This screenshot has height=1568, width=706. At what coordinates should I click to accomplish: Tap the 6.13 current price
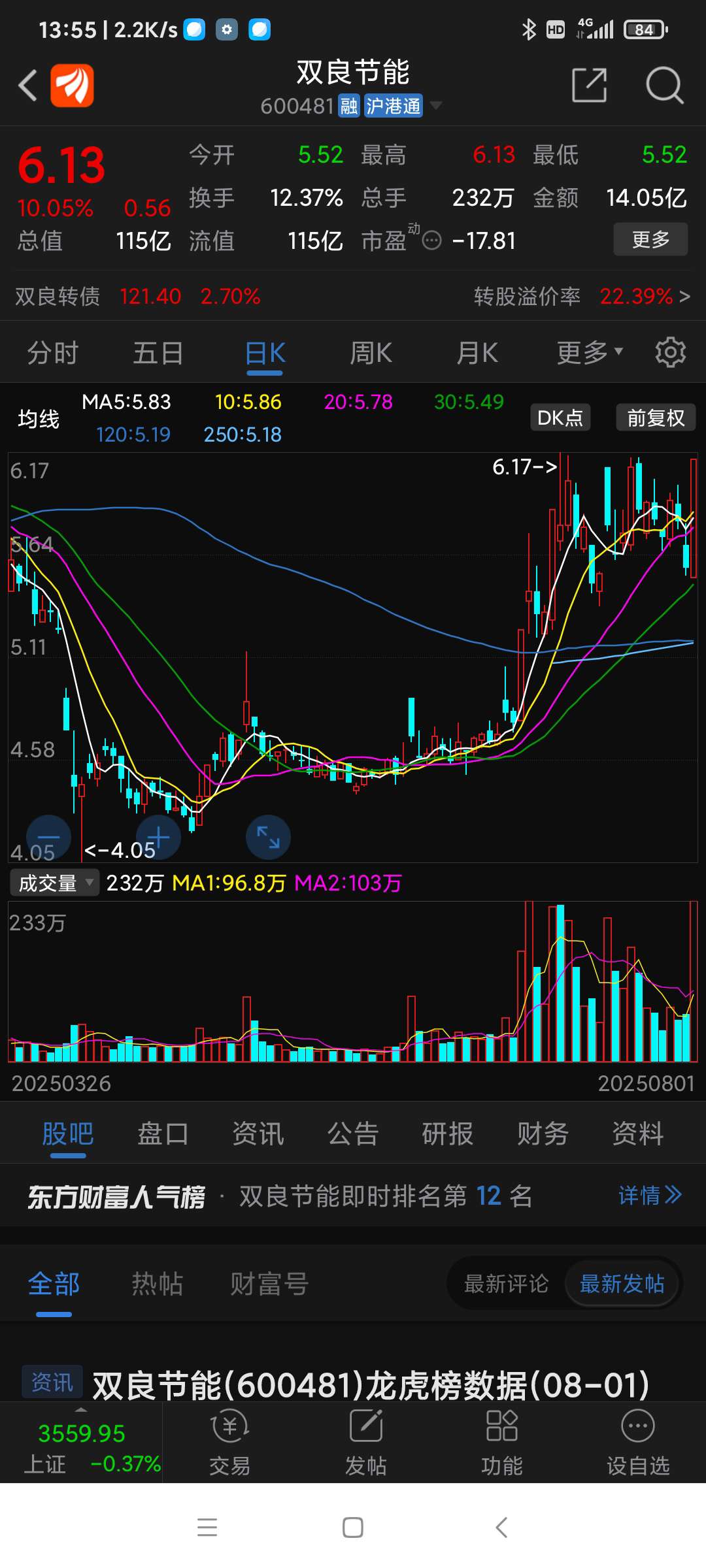coord(61,165)
